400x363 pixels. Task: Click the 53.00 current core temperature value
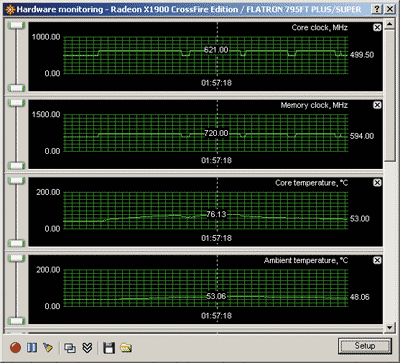(x=360, y=219)
